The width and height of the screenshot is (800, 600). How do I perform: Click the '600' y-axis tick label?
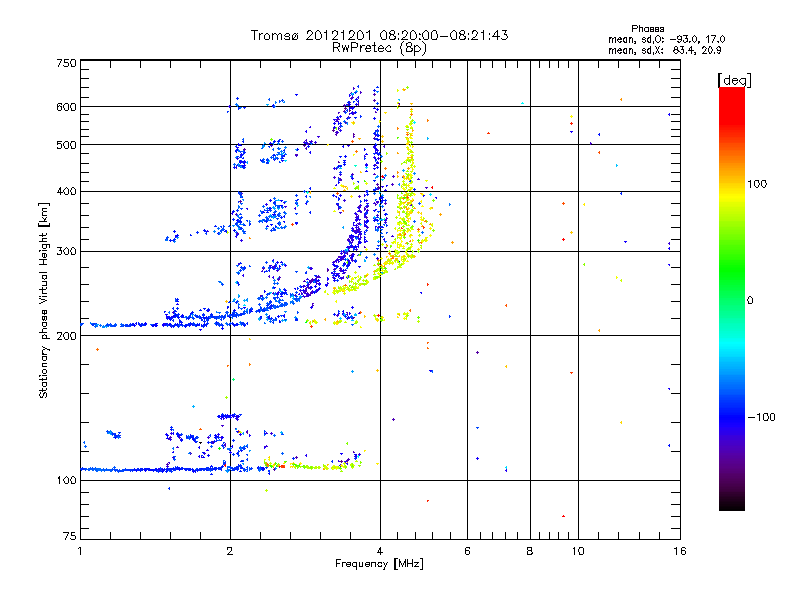(x=67, y=107)
